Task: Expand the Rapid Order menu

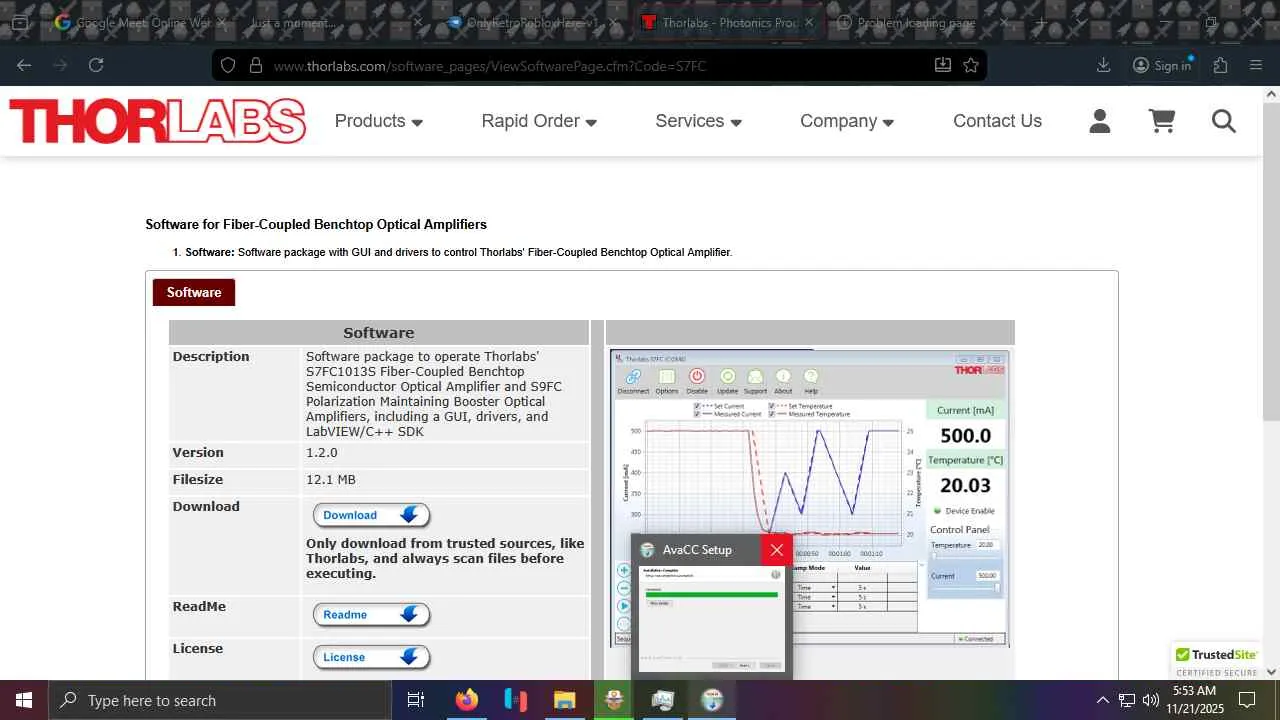Action: tap(539, 121)
